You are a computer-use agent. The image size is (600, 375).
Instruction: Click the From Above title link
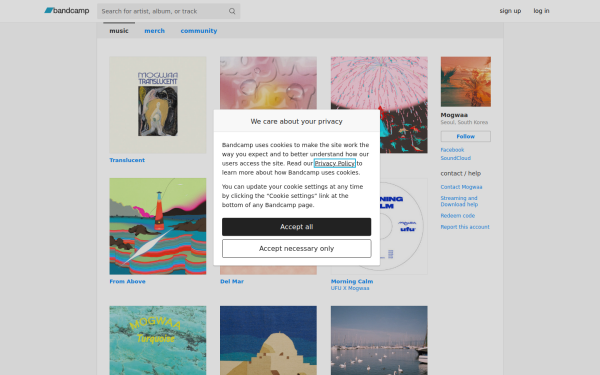pos(127,281)
